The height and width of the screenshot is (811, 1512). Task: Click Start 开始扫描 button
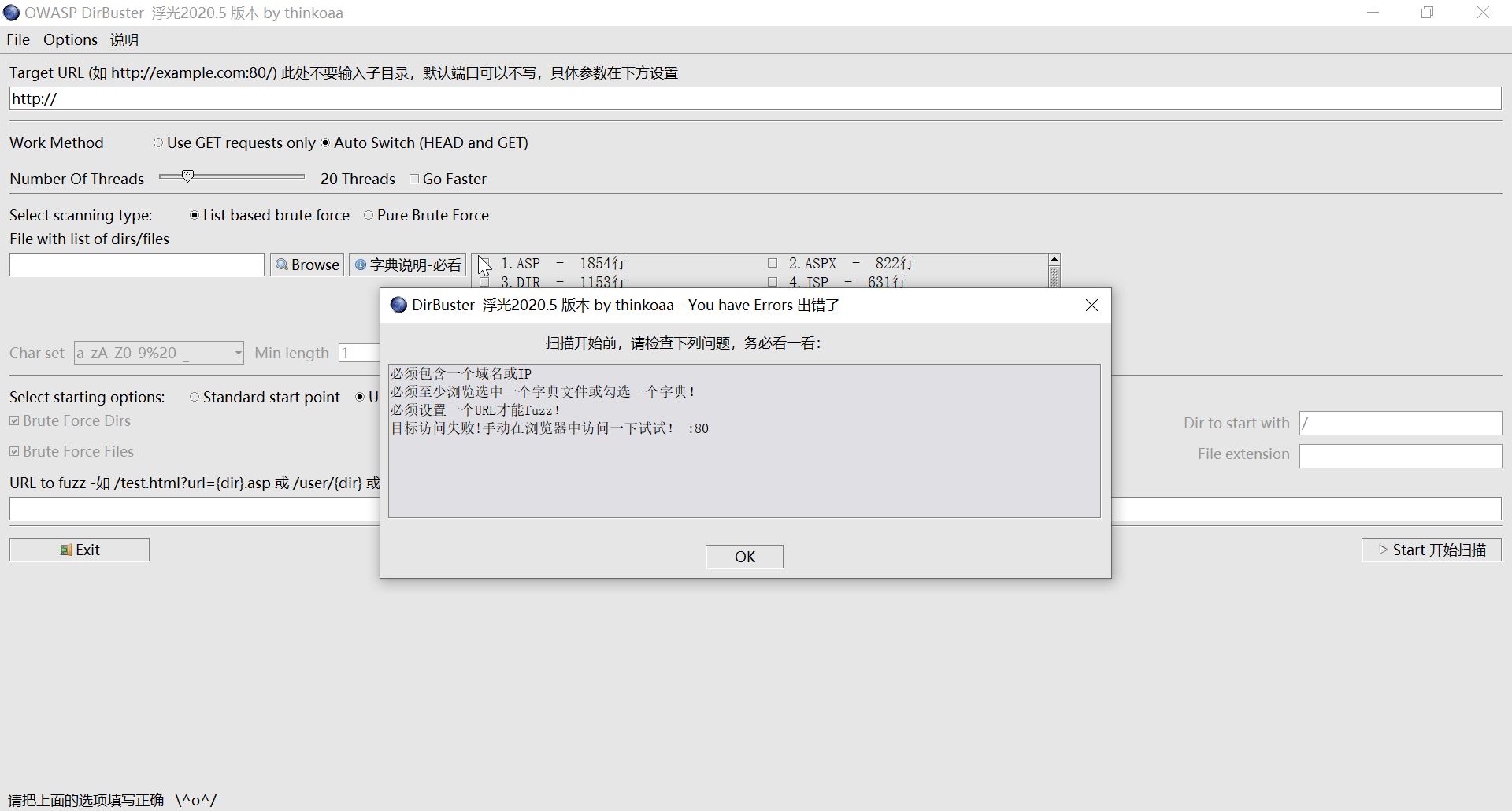coord(1431,550)
